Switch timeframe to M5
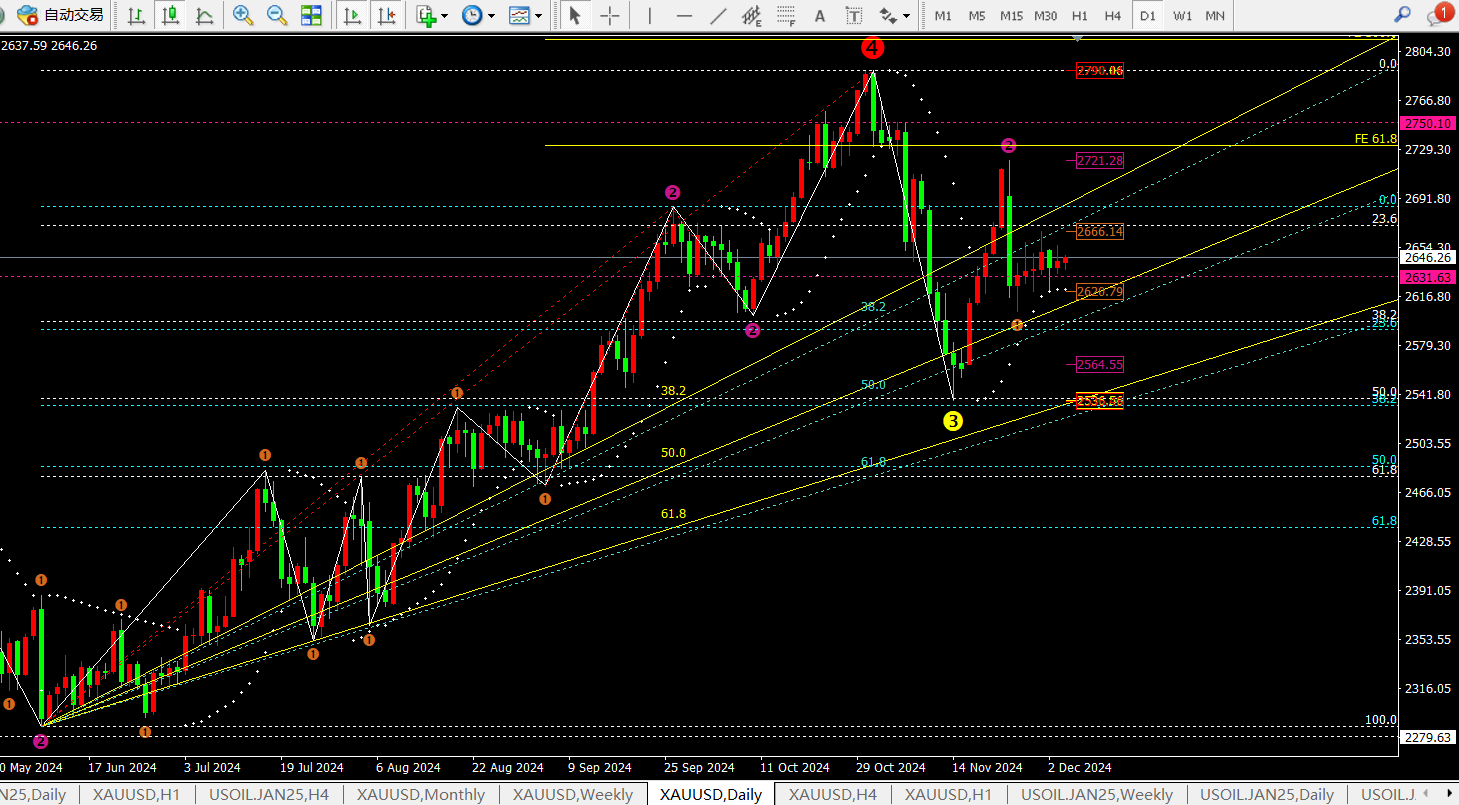The height and width of the screenshot is (805, 1459). (x=977, y=15)
